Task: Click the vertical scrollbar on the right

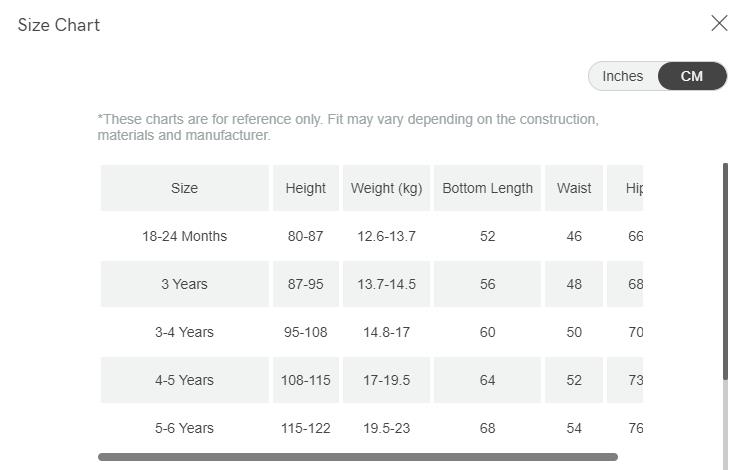Action: click(x=726, y=270)
